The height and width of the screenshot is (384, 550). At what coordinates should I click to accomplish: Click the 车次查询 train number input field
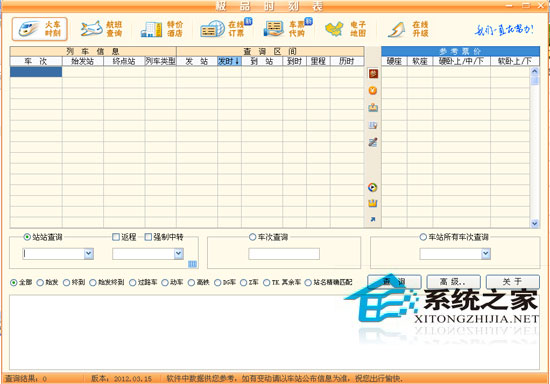284,254
